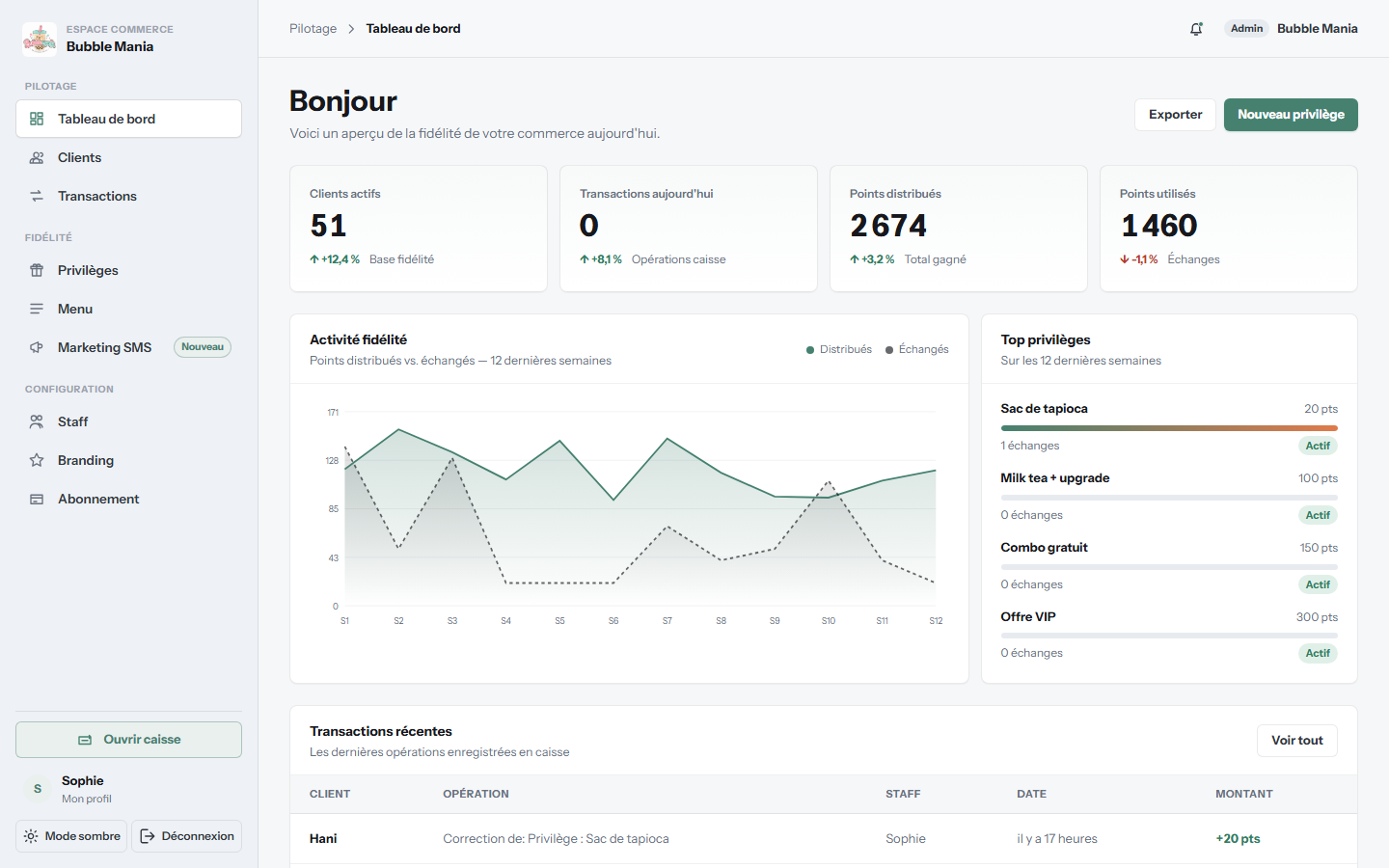Viewport: 1389px width, 868px height.
Task: Click the Bubble Mania logo in sidebar
Action: coord(40,39)
